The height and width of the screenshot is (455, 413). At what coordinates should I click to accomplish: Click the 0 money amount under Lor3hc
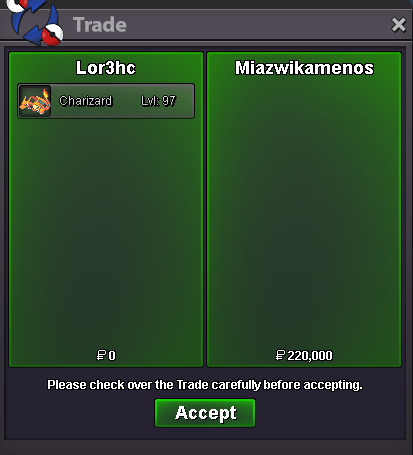tap(112, 356)
